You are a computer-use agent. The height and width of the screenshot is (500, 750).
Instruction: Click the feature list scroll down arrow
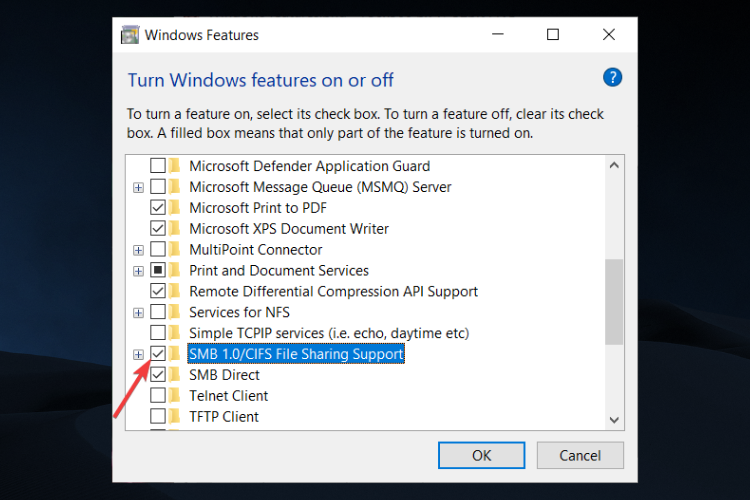614,420
